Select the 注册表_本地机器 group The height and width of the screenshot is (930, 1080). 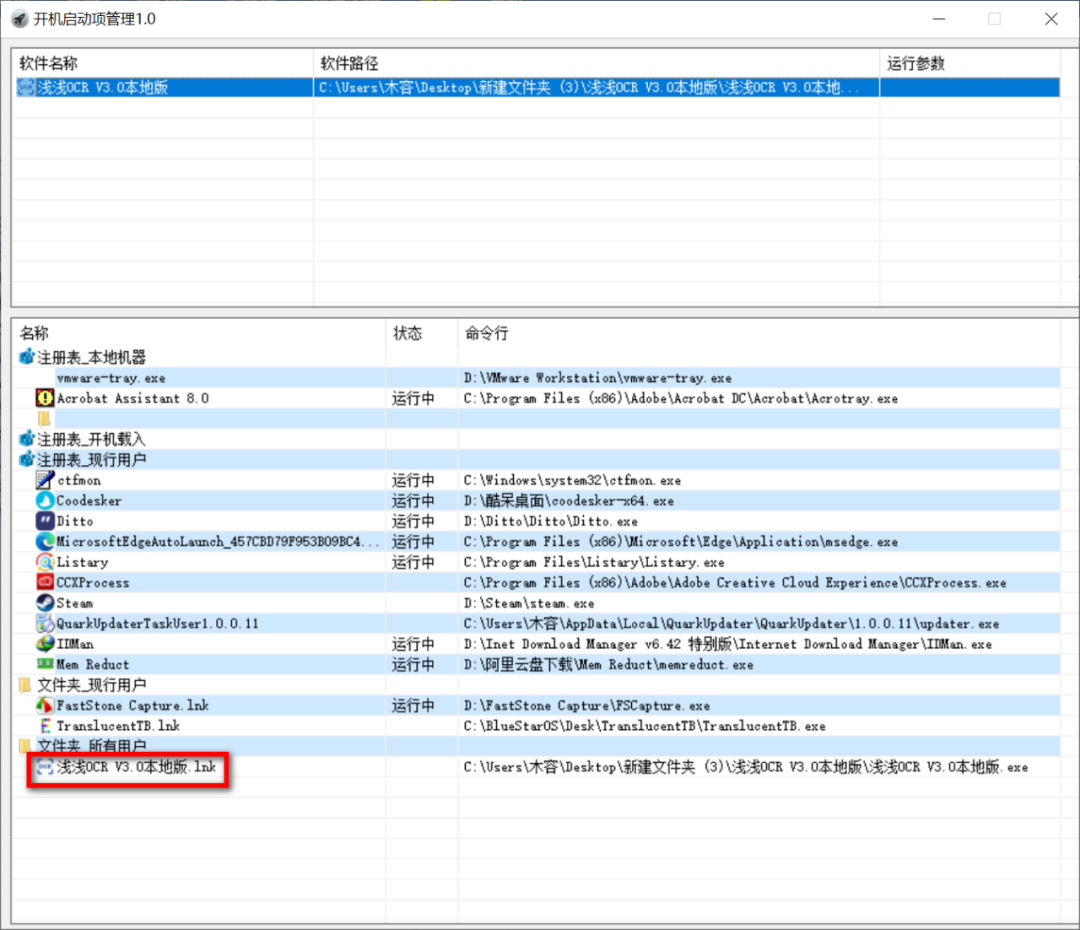pyautogui.click(x=92, y=358)
